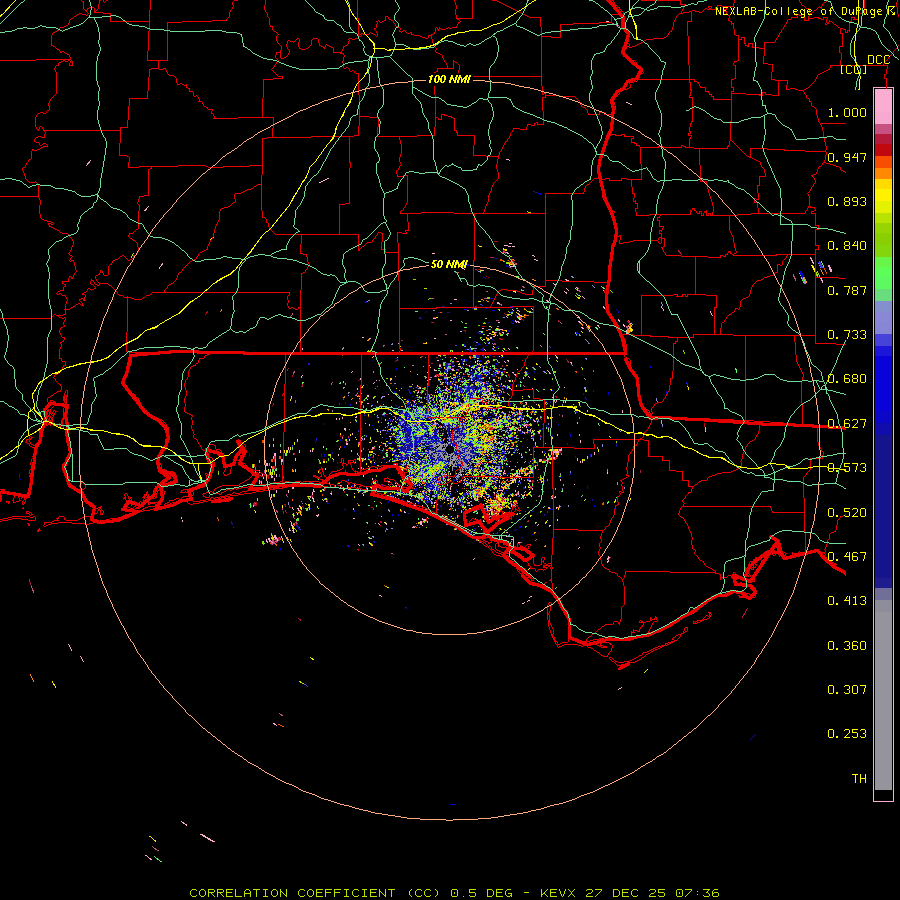Screen dimensions: 900x900
Task: Click the 0.680 scale value
Action: 847,379
